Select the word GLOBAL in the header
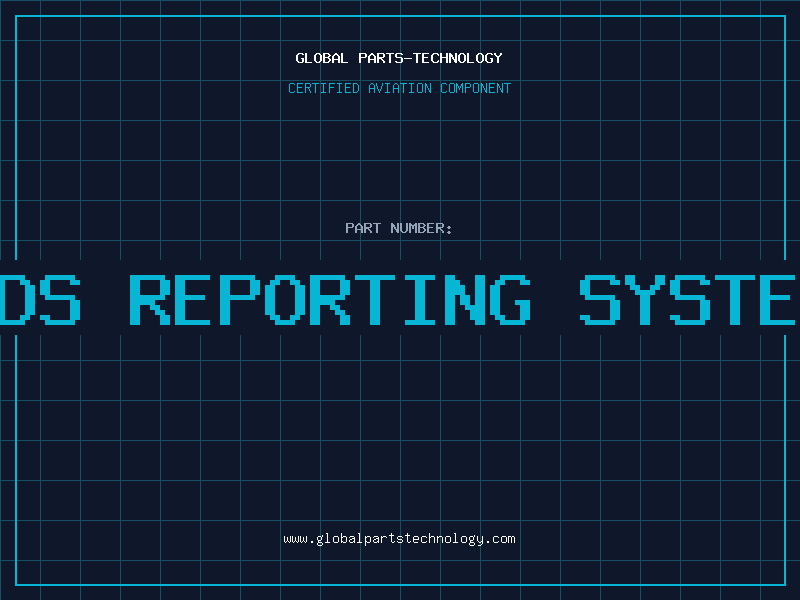Screen dimensions: 800x600 321,58
